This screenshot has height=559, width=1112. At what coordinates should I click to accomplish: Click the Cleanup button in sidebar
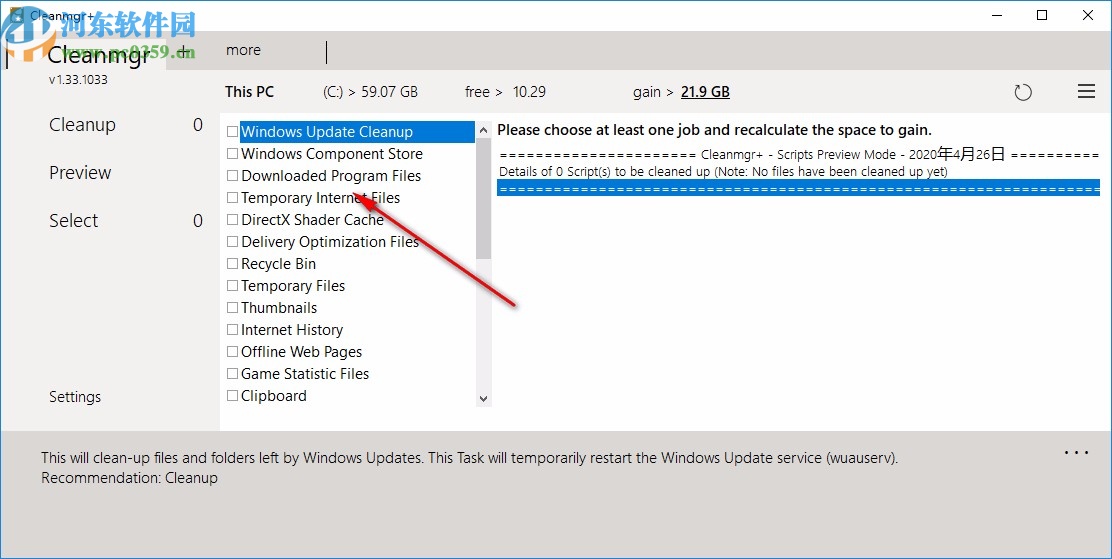pyautogui.click(x=82, y=125)
